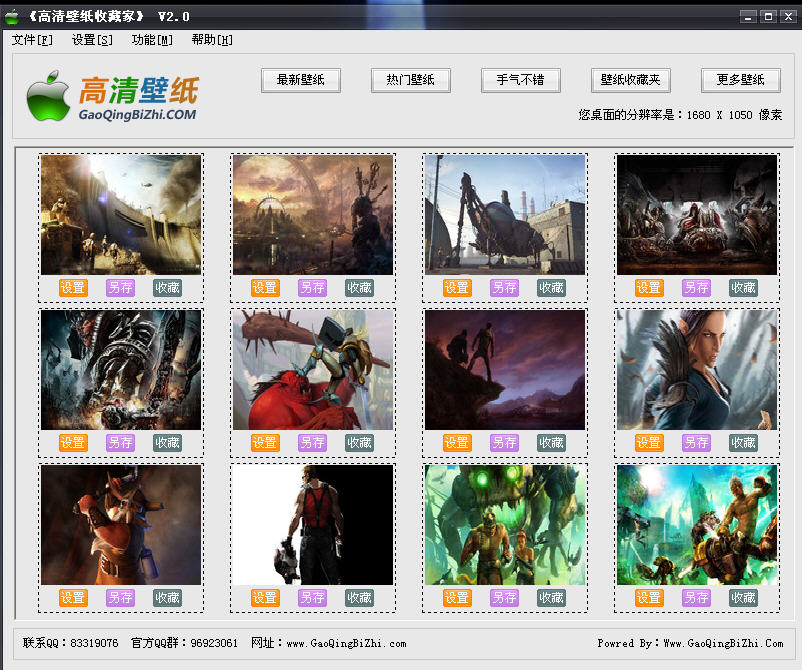The width and height of the screenshot is (802, 670).
Task: Click 另存 under the red tank top man wallpaper
Action: click(x=312, y=598)
